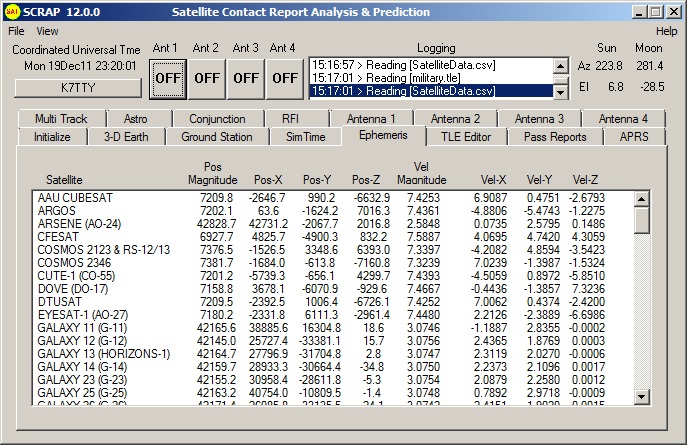The width and height of the screenshot is (687, 445).
Task: Select the Ephemeris tab
Action: pos(383,135)
